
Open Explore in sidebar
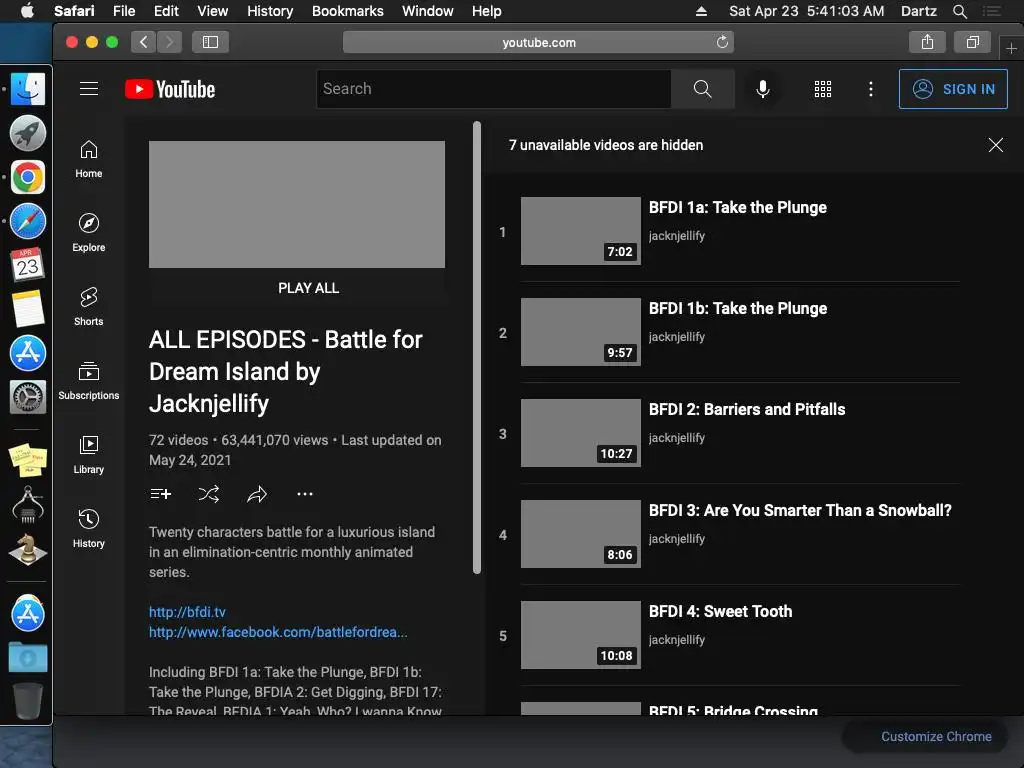89,233
